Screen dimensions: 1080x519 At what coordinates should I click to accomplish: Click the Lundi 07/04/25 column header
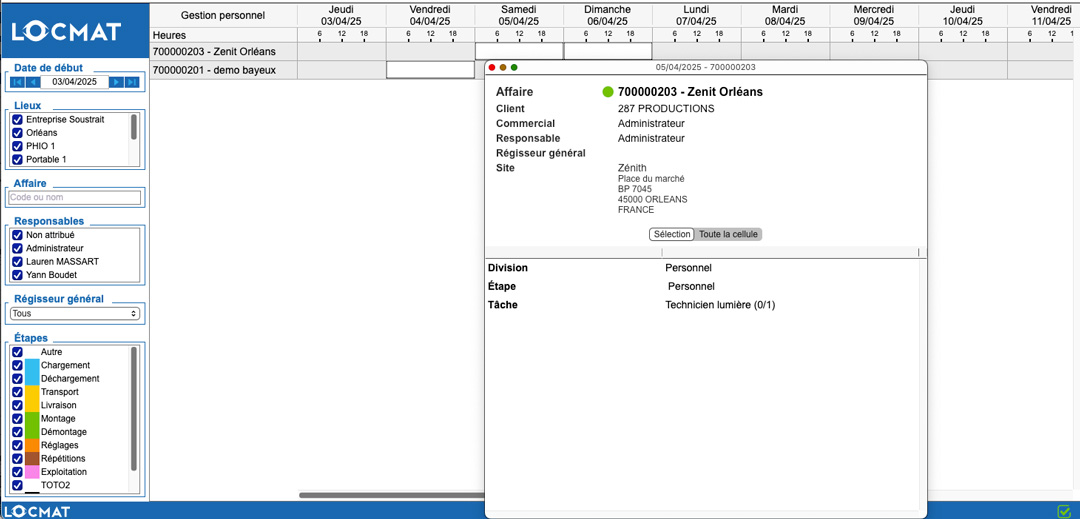(696, 16)
